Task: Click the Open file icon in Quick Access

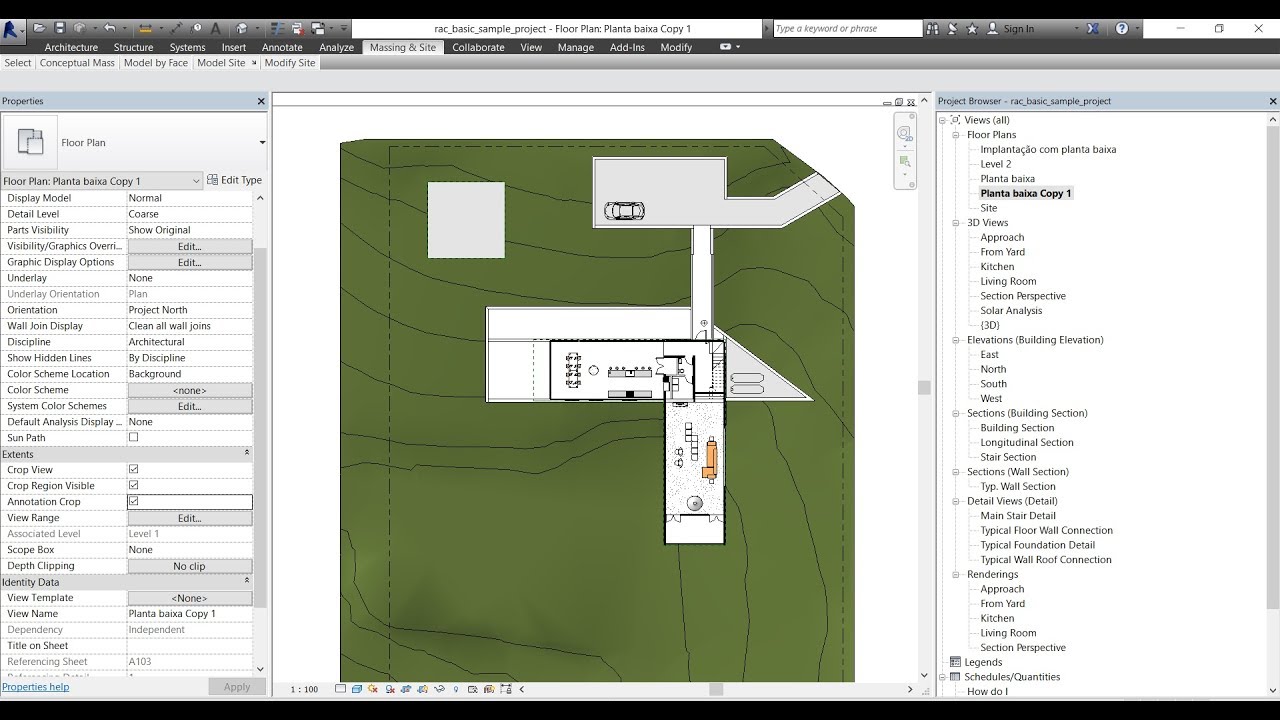Action: (40, 28)
